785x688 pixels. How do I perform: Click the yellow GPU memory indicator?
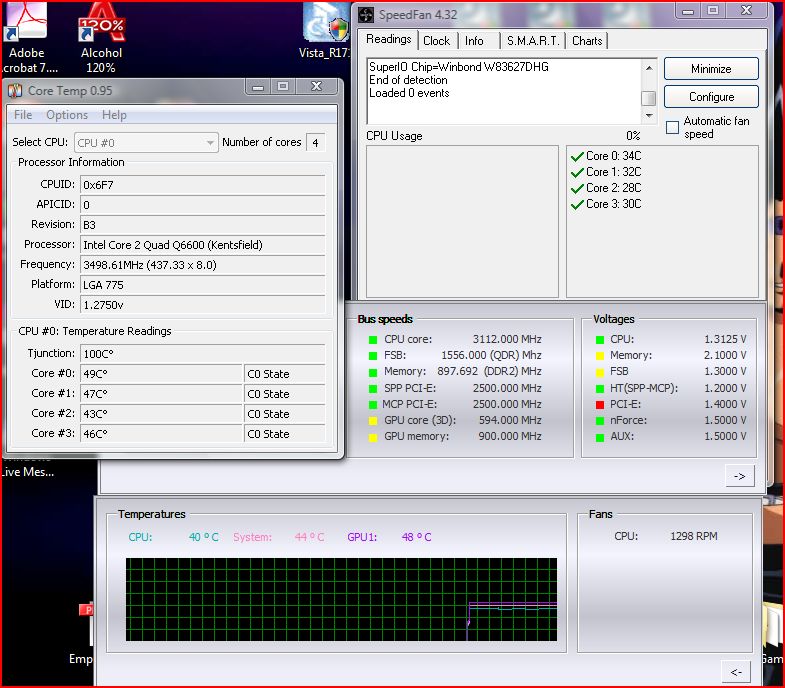[x=372, y=437]
